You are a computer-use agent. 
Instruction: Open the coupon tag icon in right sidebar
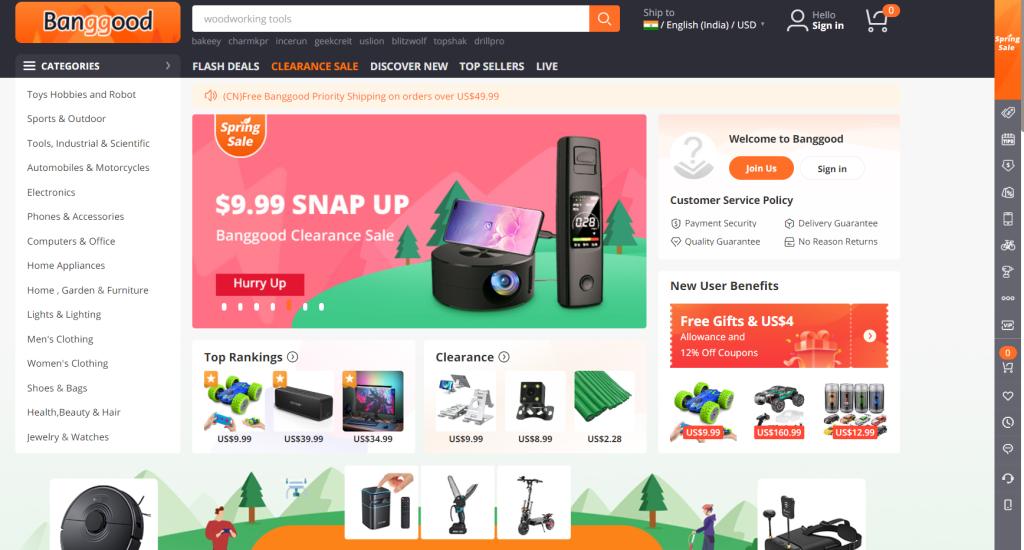click(x=1008, y=112)
